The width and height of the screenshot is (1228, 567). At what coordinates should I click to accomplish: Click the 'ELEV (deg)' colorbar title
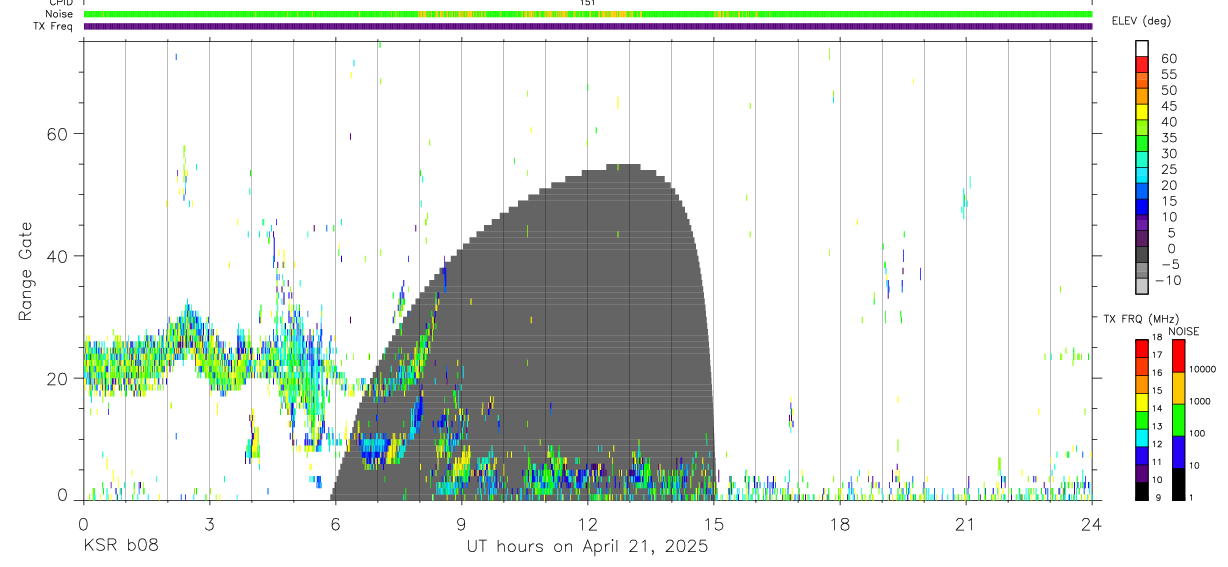(x=1141, y=21)
